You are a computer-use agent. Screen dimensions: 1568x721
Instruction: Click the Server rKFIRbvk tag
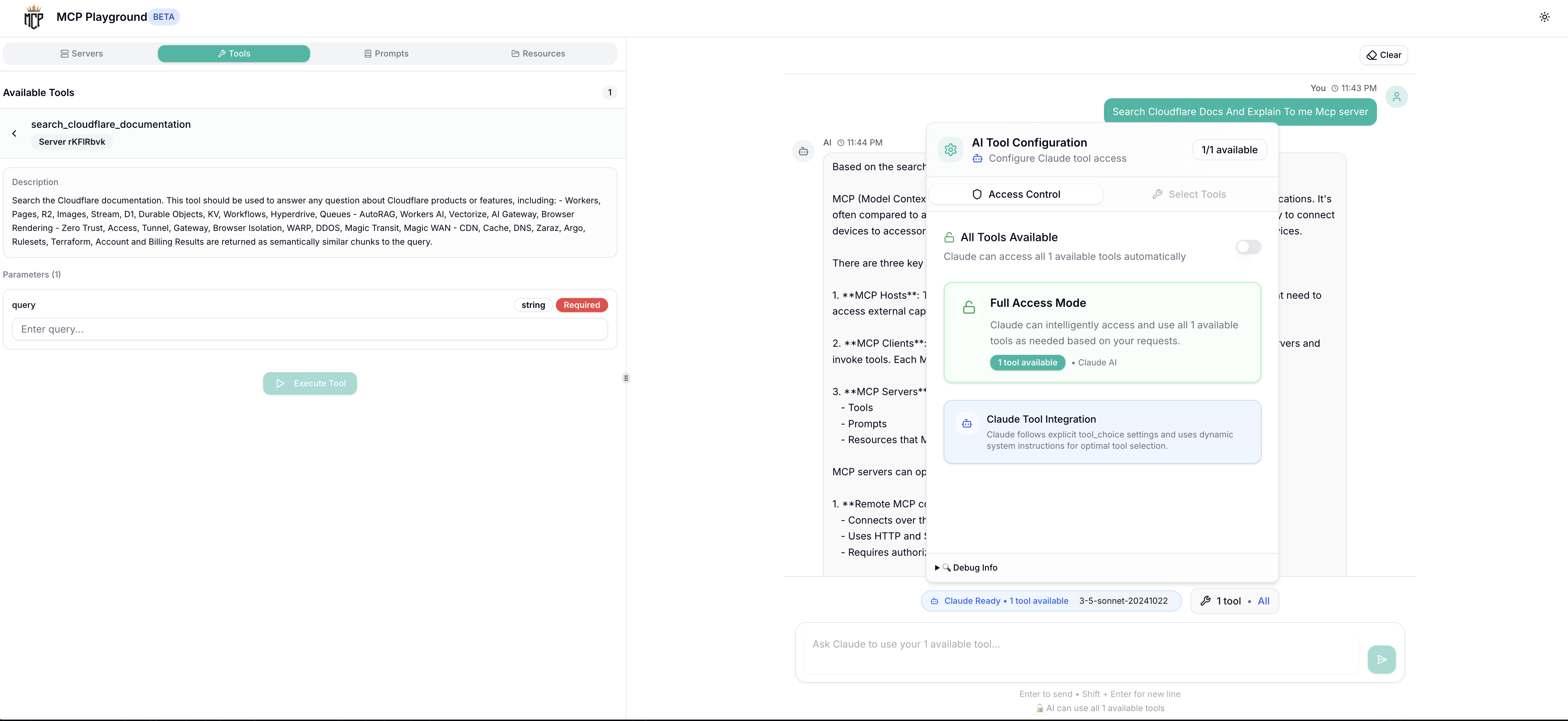click(x=72, y=142)
